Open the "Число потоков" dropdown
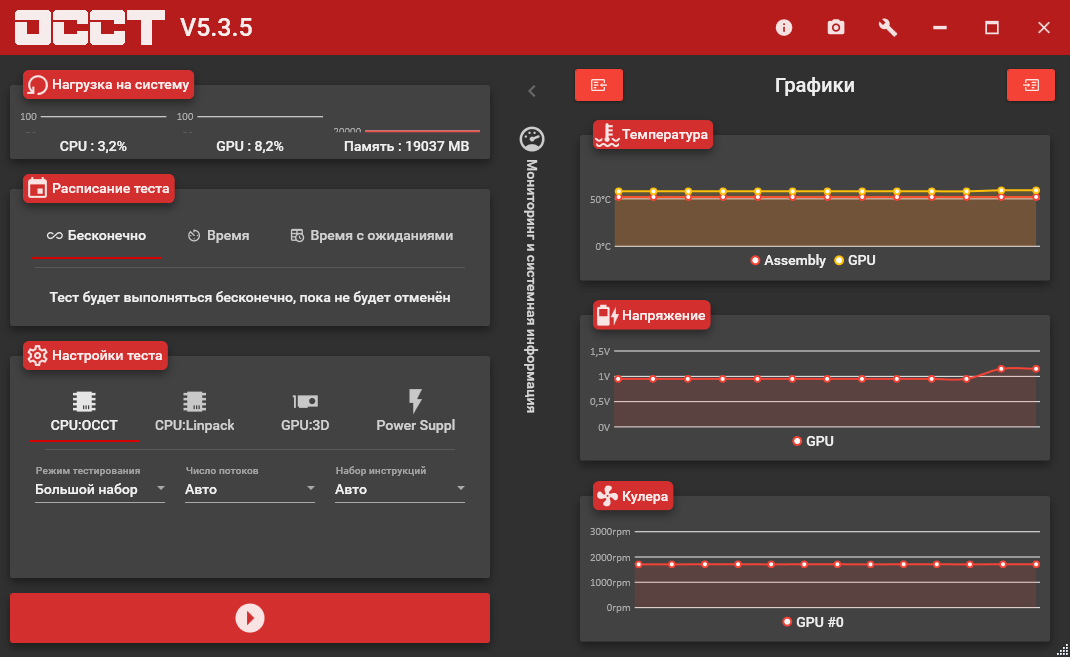This screenshot has height=657, width=1070. 250,489
